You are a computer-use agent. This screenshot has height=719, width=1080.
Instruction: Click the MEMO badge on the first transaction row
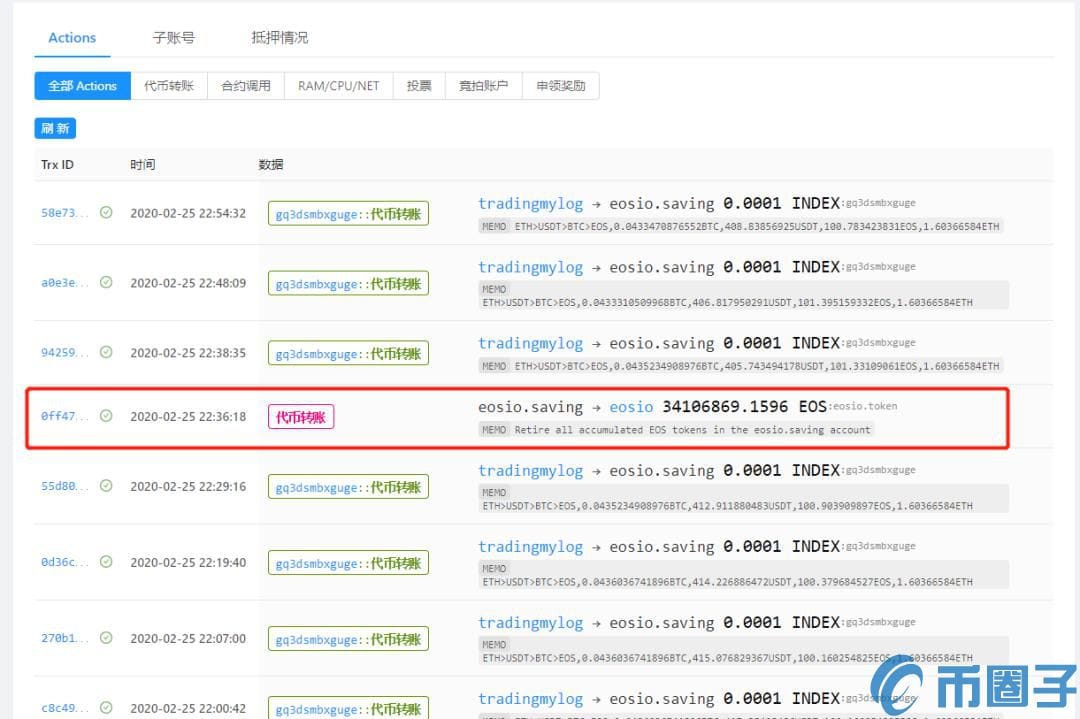pyautogui.click(x=493, y=225)
